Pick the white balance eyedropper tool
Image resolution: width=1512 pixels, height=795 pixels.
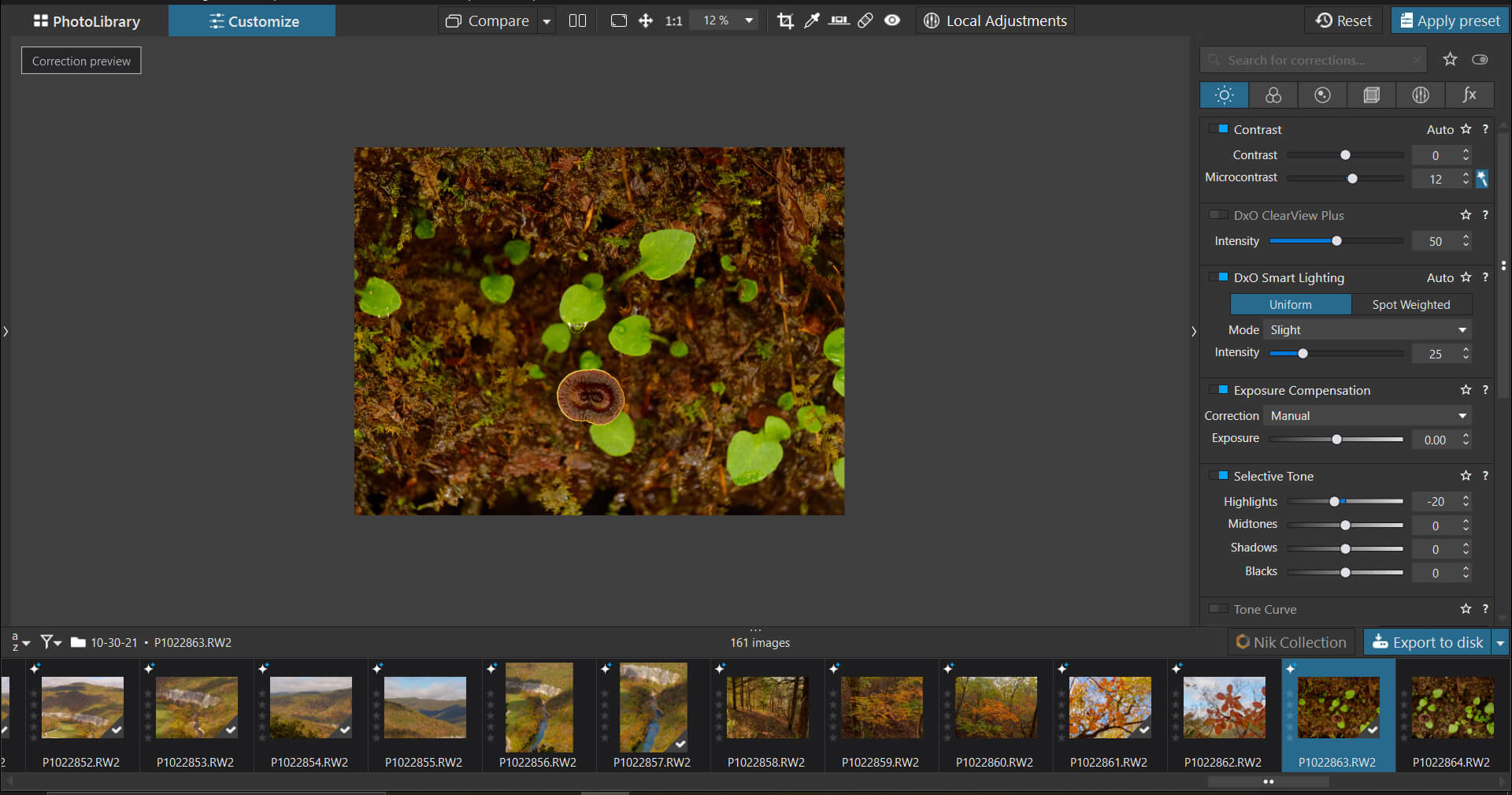pos(812,21)
